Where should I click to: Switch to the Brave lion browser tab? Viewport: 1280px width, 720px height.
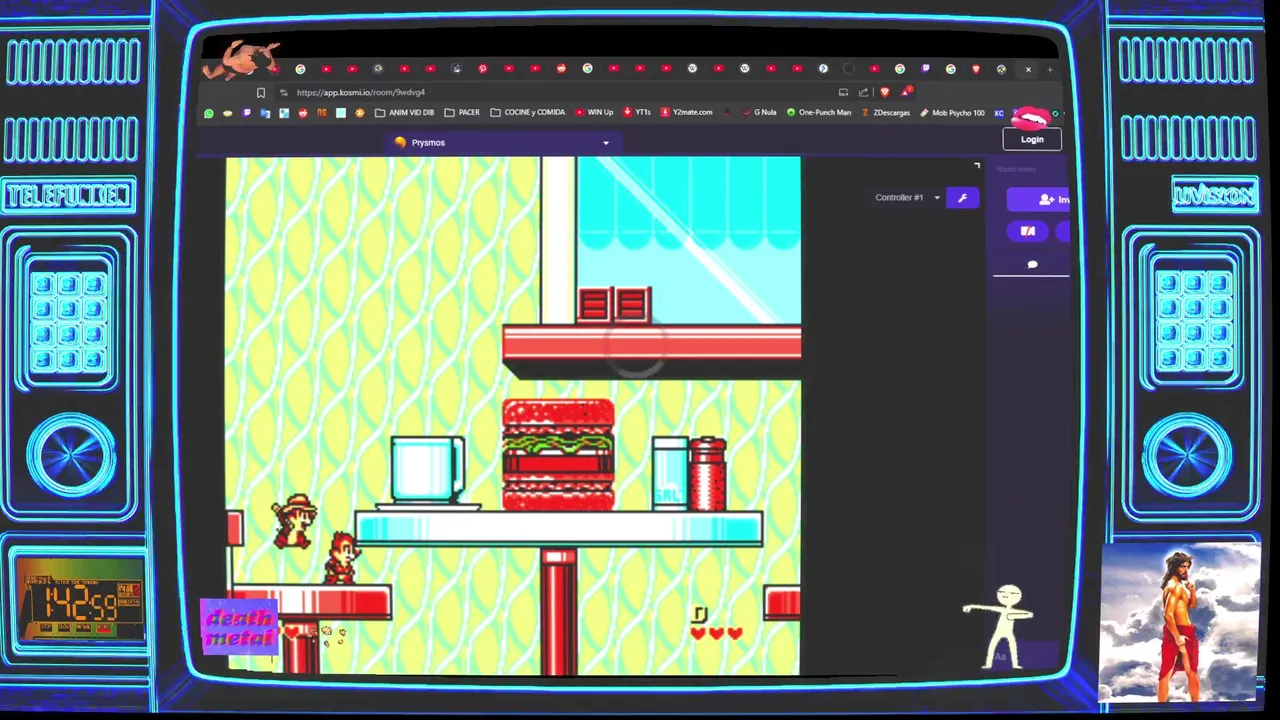click(976, 68)
